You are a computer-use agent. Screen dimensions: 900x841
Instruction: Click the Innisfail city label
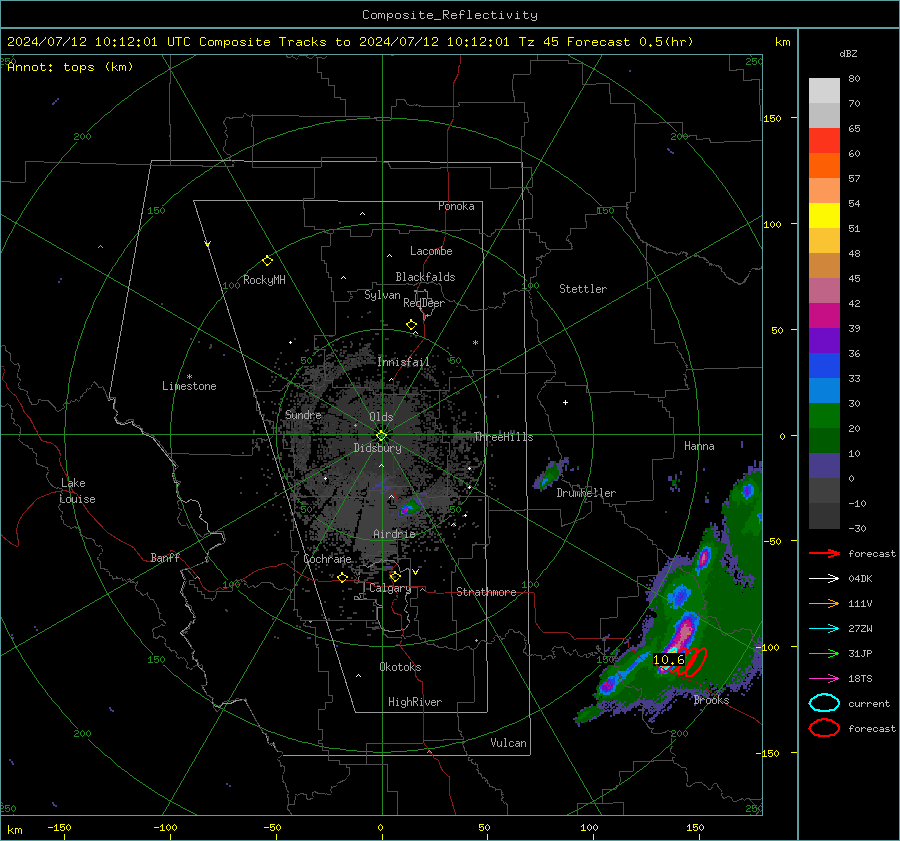pos(404,362)
